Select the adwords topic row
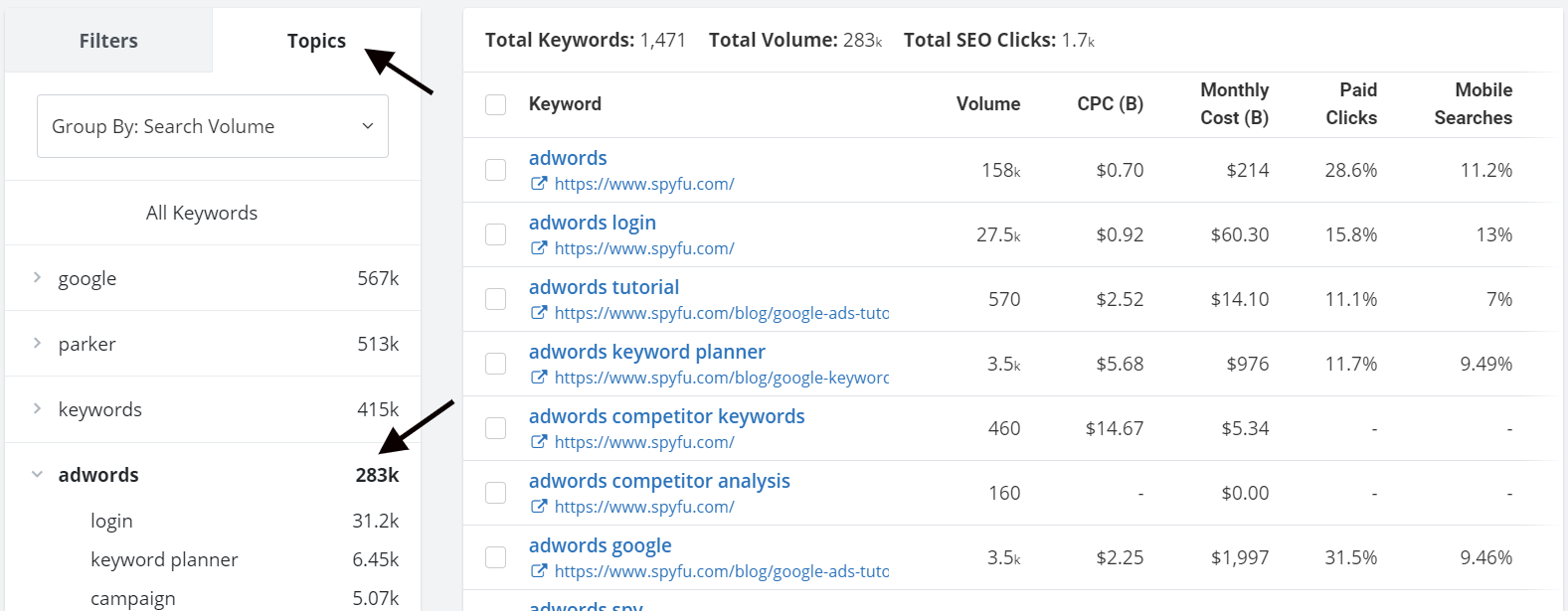Screen dimensions: 1568x611 (213, 475)
